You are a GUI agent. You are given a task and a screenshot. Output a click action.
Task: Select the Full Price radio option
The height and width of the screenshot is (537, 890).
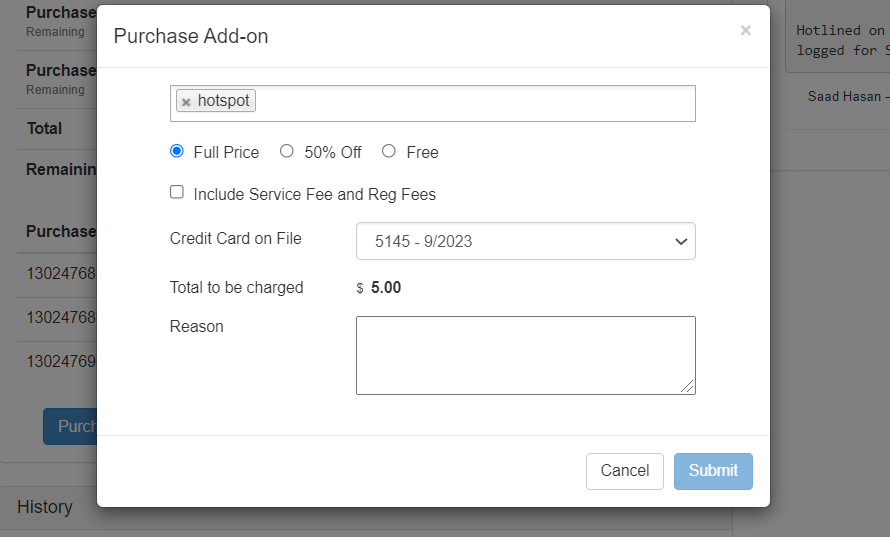coord(177,151)
